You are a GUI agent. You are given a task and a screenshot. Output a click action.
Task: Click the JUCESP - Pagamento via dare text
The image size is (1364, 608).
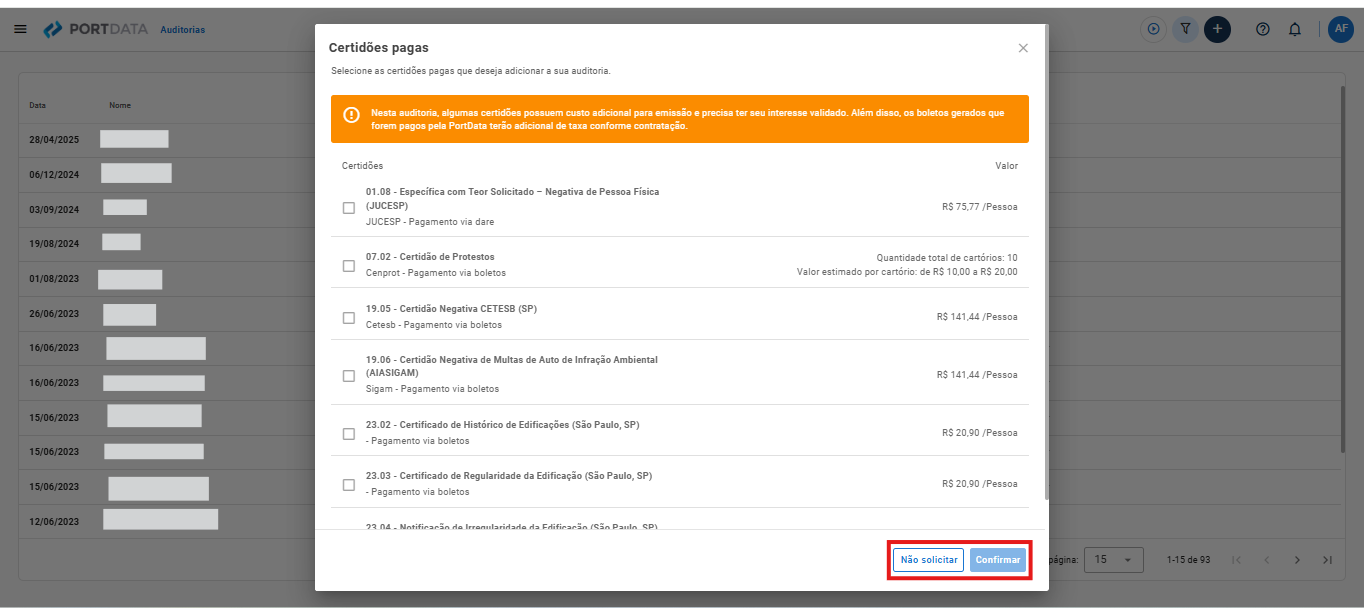coord(430,222)
